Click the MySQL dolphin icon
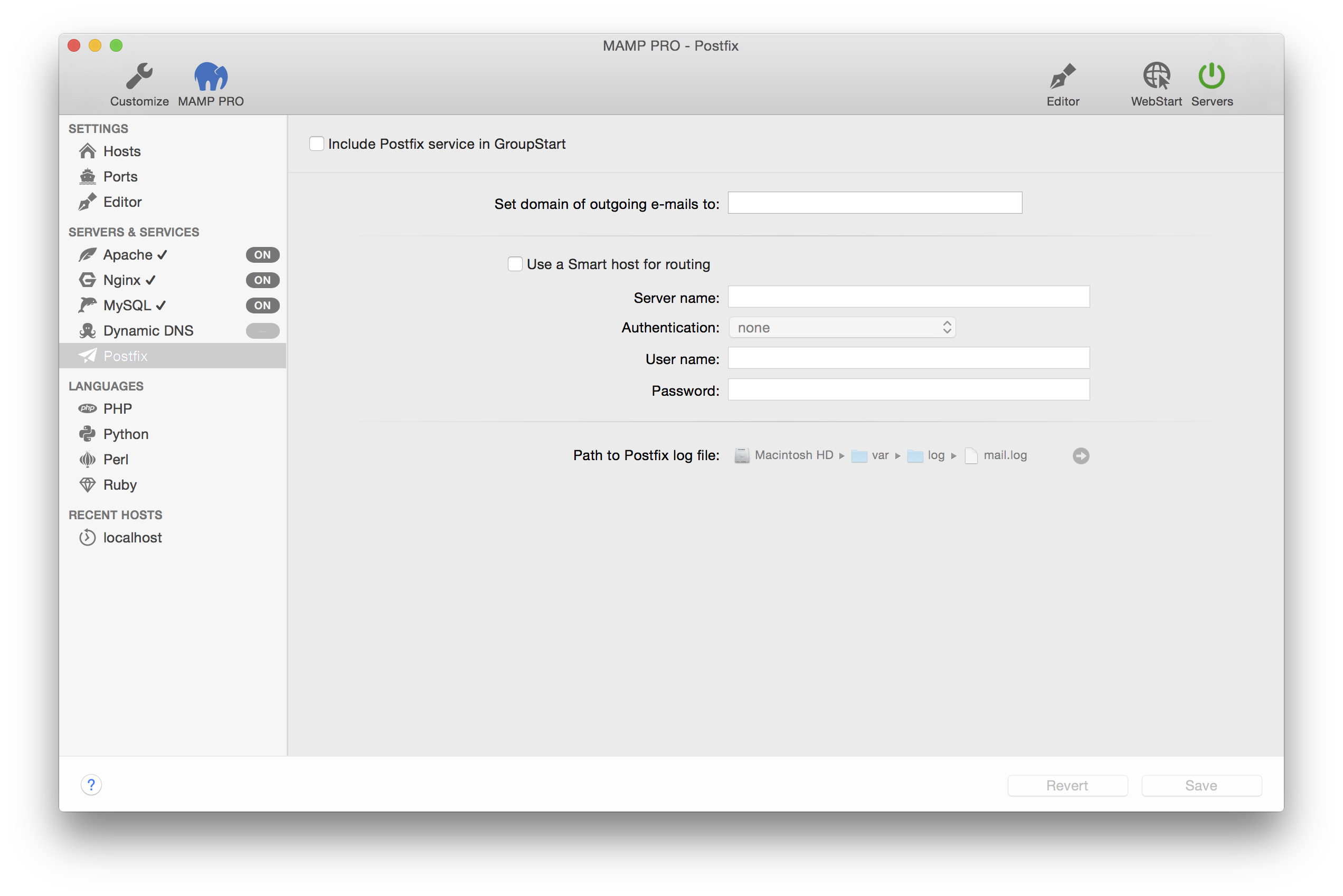This screenshot has width=1343, height=896. (88, 305)
